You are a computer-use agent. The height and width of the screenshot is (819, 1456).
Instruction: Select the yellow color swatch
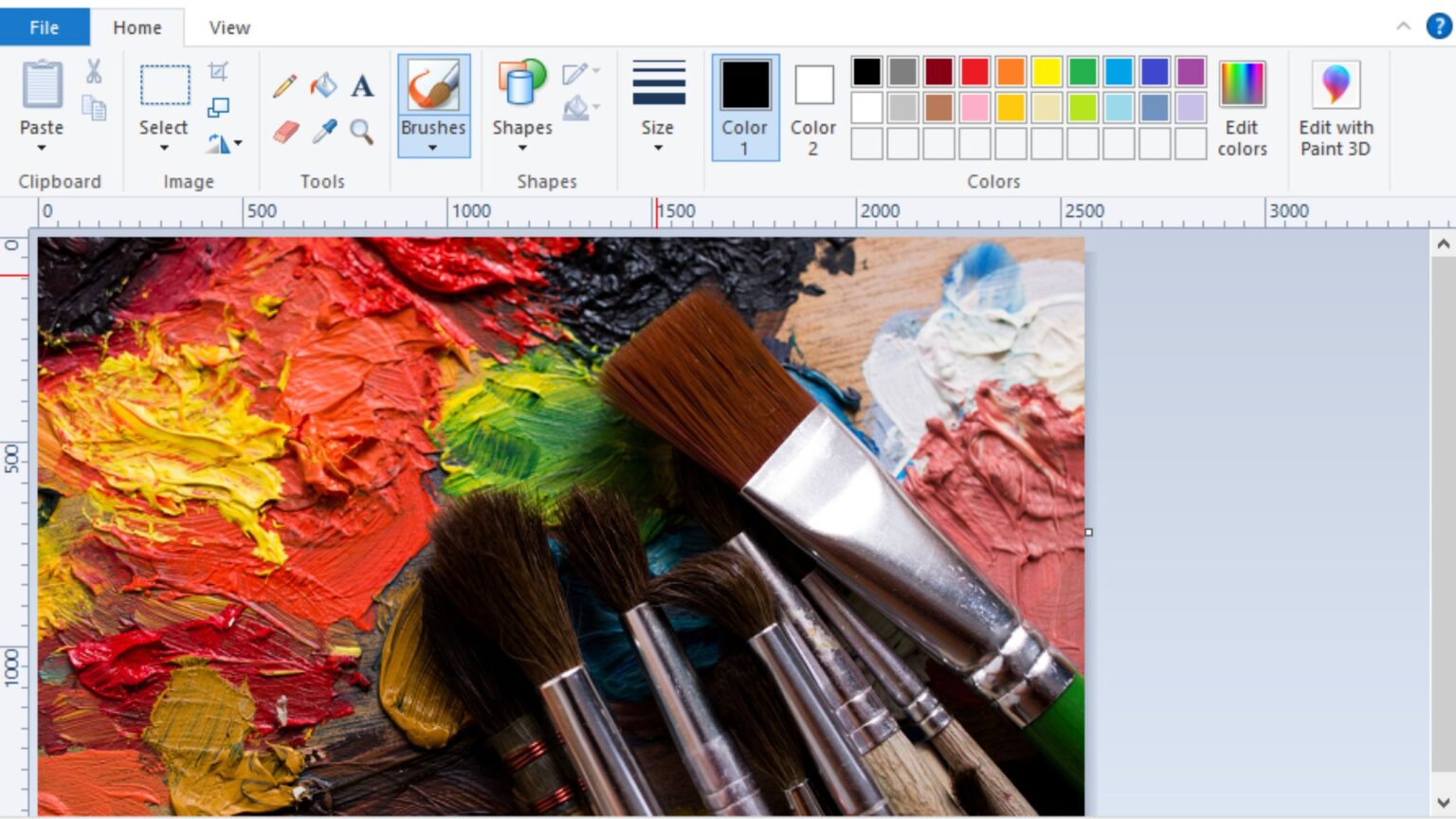click(x=1048, y=70)
